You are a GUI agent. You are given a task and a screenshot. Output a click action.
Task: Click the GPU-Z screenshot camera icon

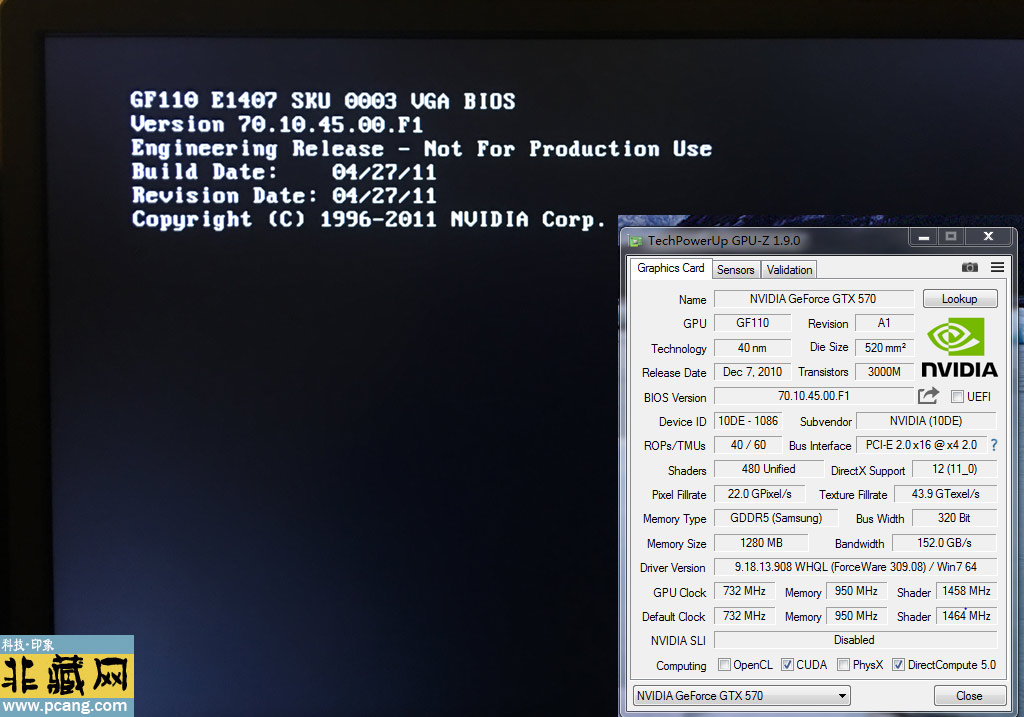pyautogui.click(x=970, y=267)
